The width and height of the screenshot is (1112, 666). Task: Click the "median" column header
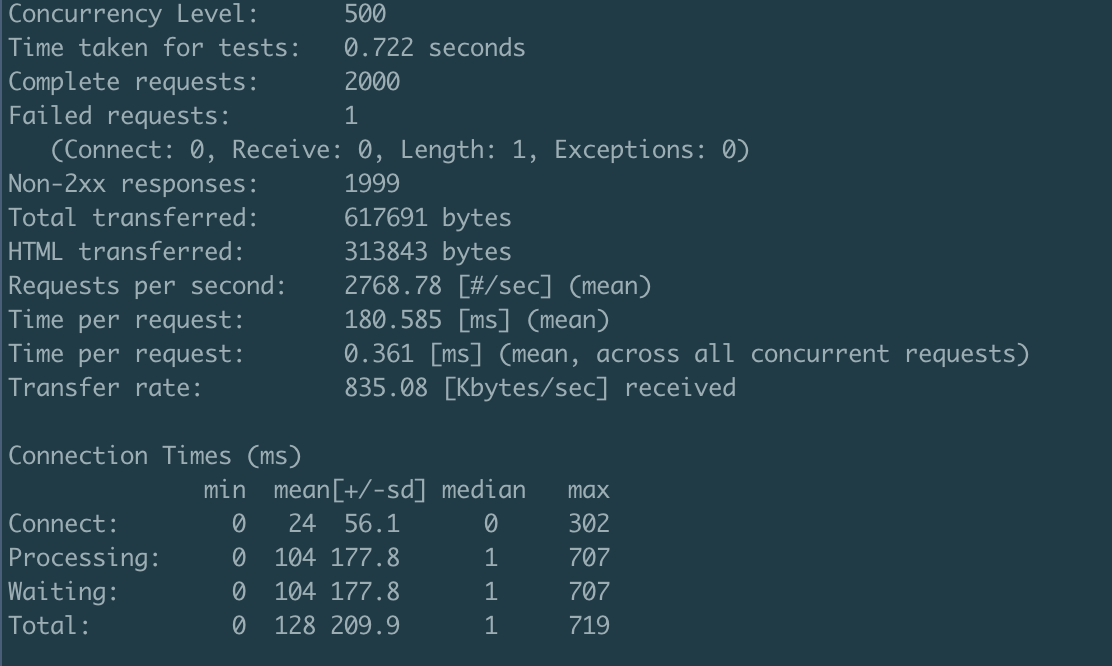pyautogui.click(x=483, y=490)
